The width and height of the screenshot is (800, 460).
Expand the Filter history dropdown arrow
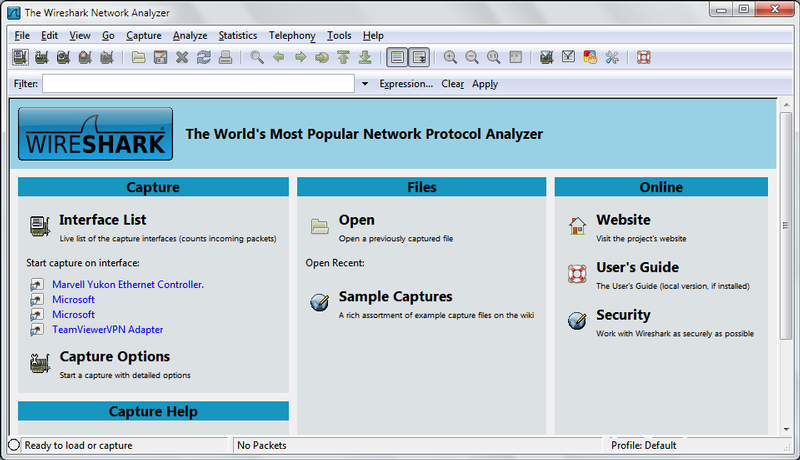[365, 84]
